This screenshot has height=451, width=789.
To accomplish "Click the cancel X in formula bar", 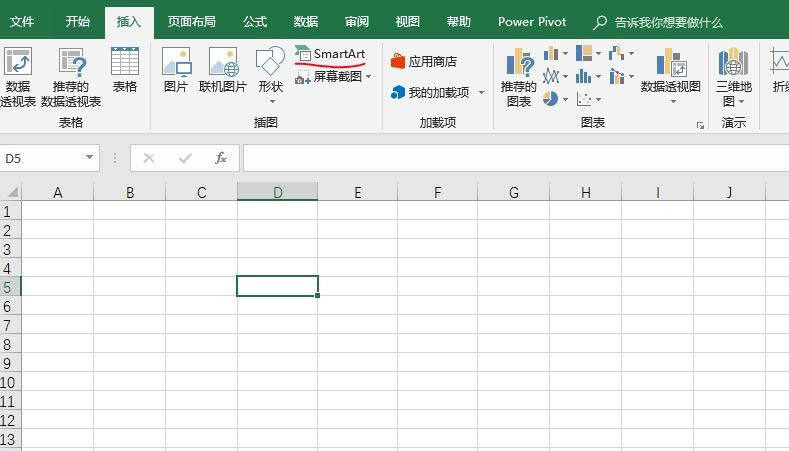I will point(148,158).
